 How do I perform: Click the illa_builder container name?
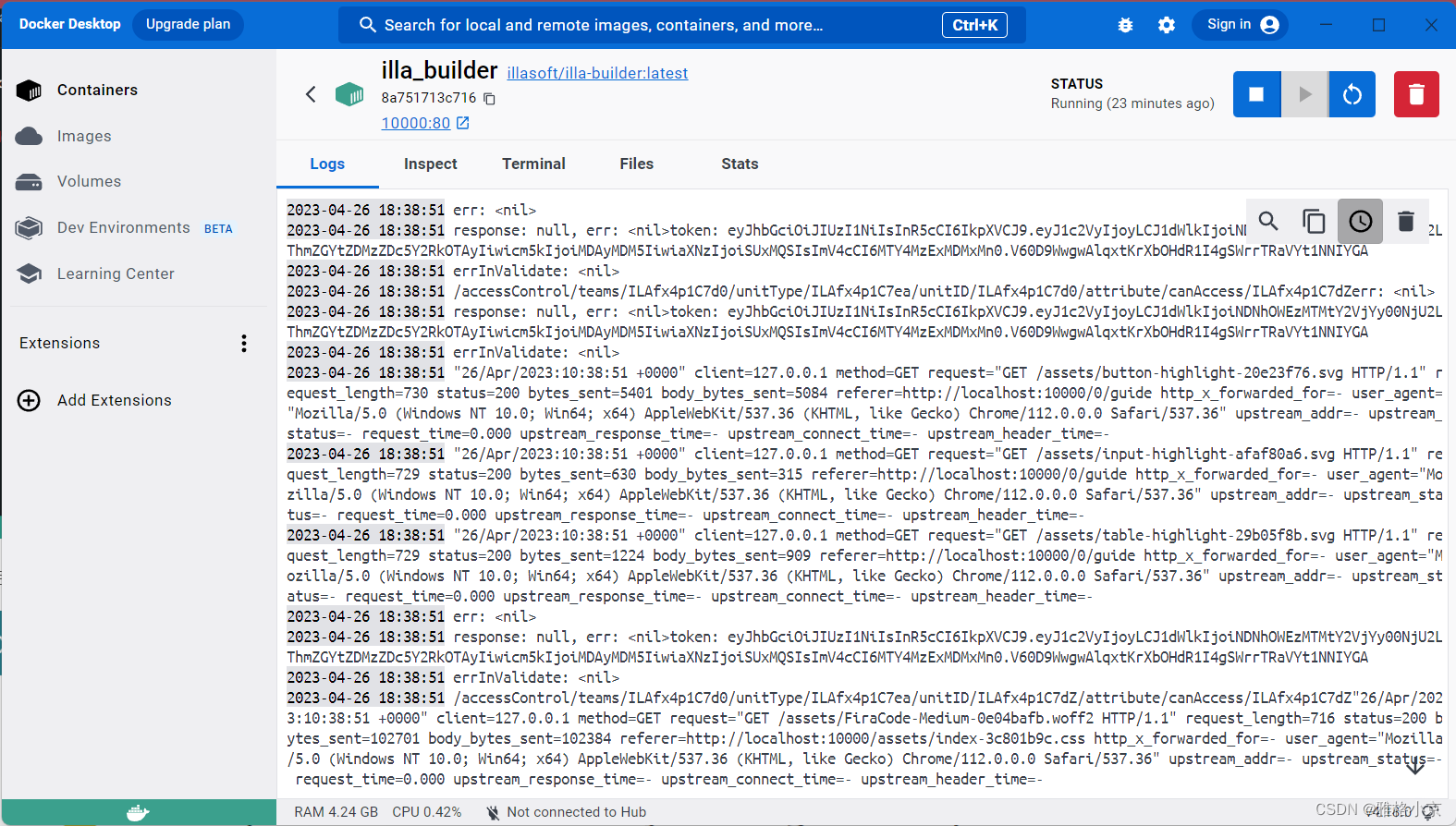(x=439, y=70)
